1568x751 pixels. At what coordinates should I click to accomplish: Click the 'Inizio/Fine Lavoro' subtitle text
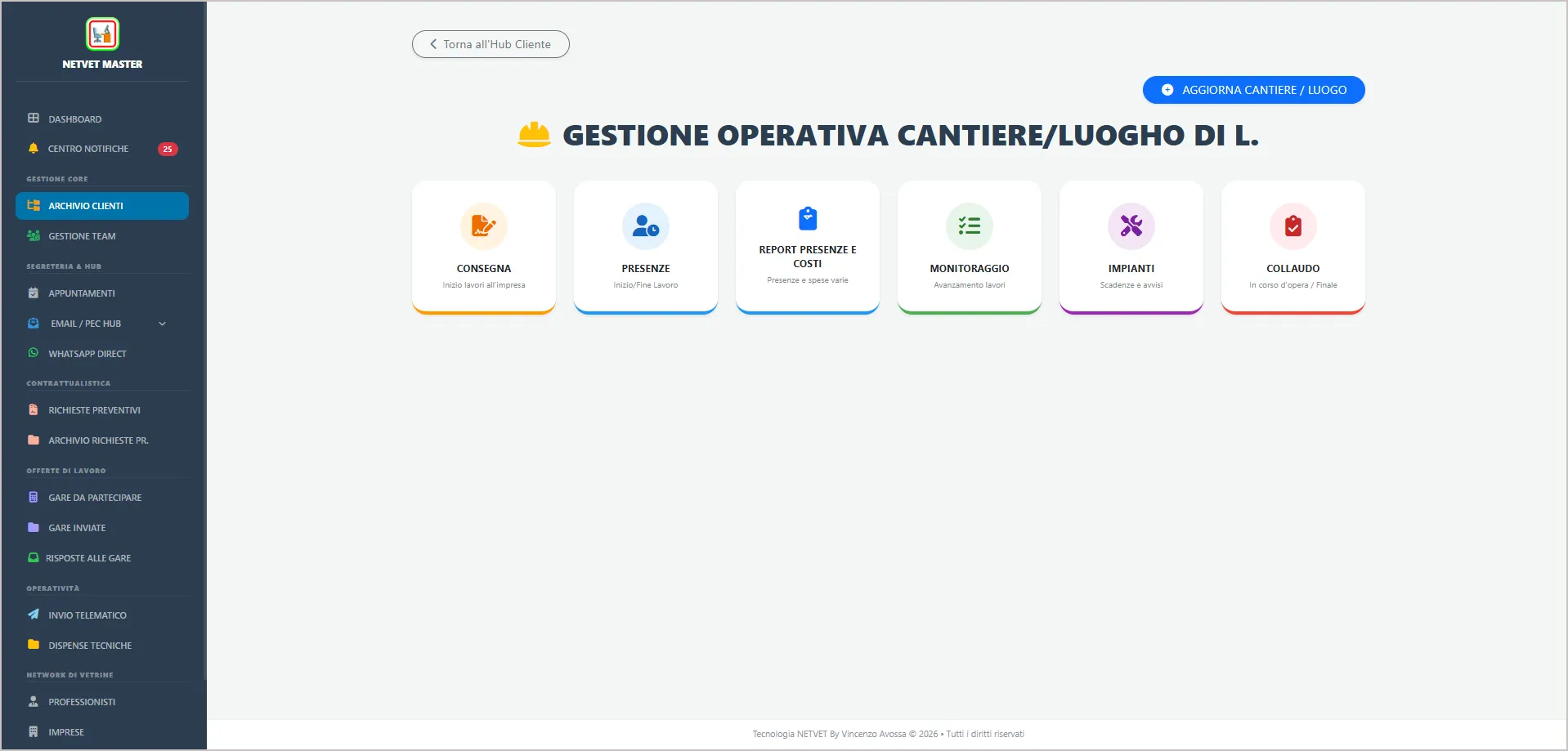point(646,285)
